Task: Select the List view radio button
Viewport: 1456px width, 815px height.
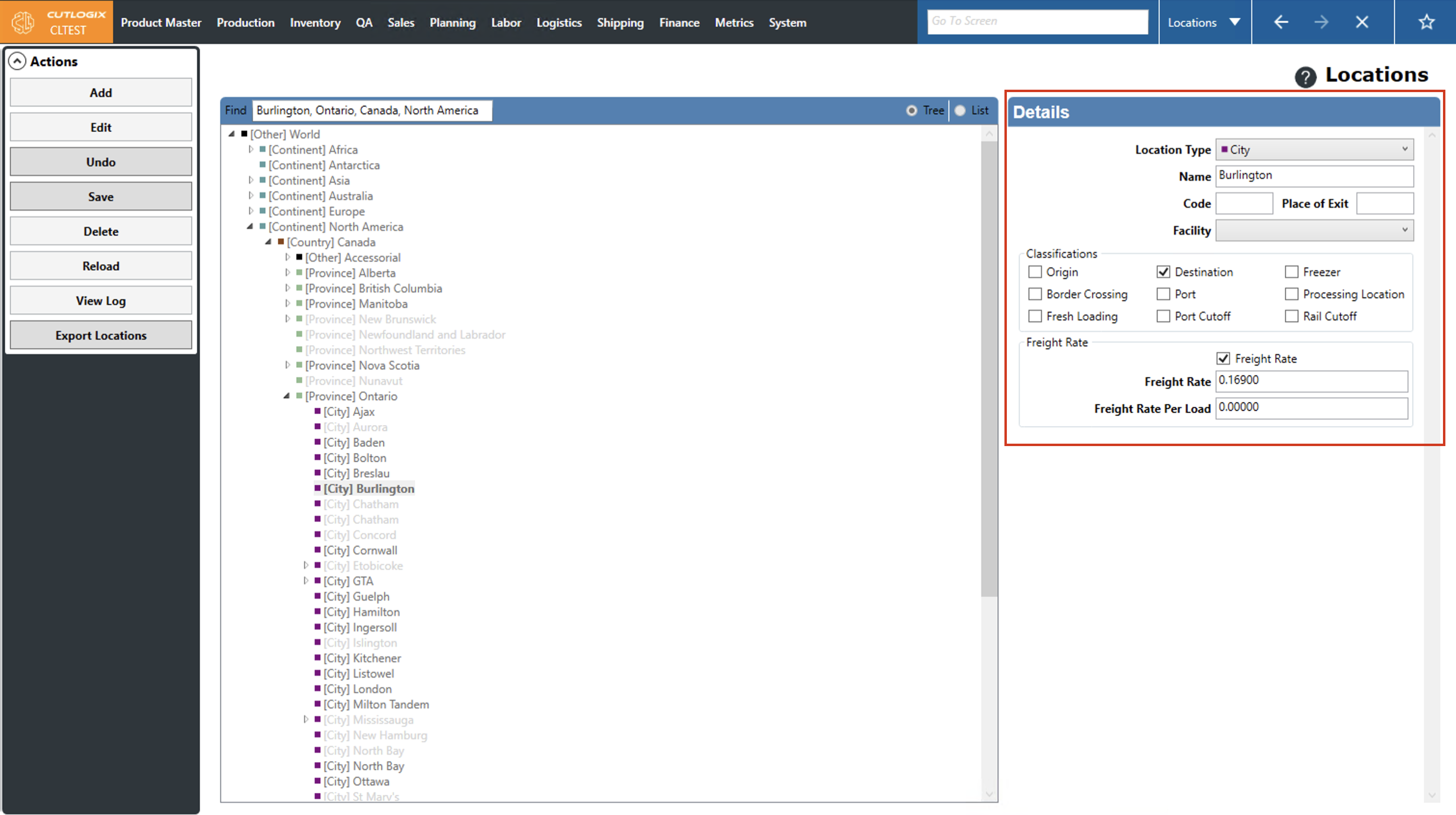Action: click(961, 111)
